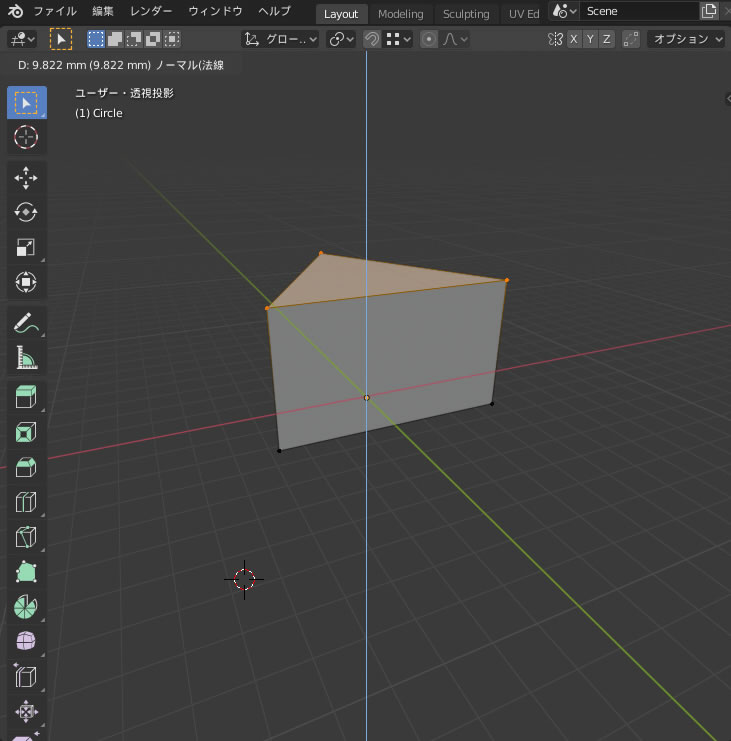Choose the Measure tool
Viewport: 731px width, 741px height.
click(x=26, y=357)
